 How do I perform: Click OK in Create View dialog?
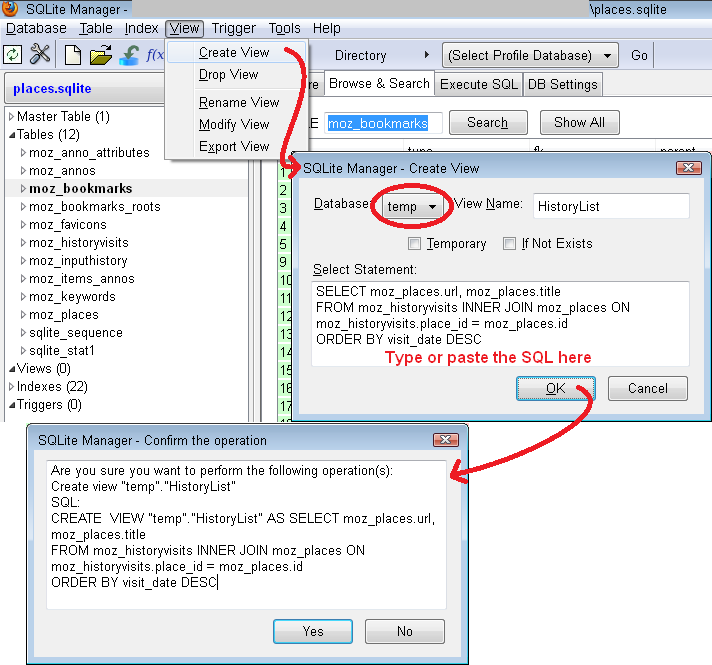555,389
